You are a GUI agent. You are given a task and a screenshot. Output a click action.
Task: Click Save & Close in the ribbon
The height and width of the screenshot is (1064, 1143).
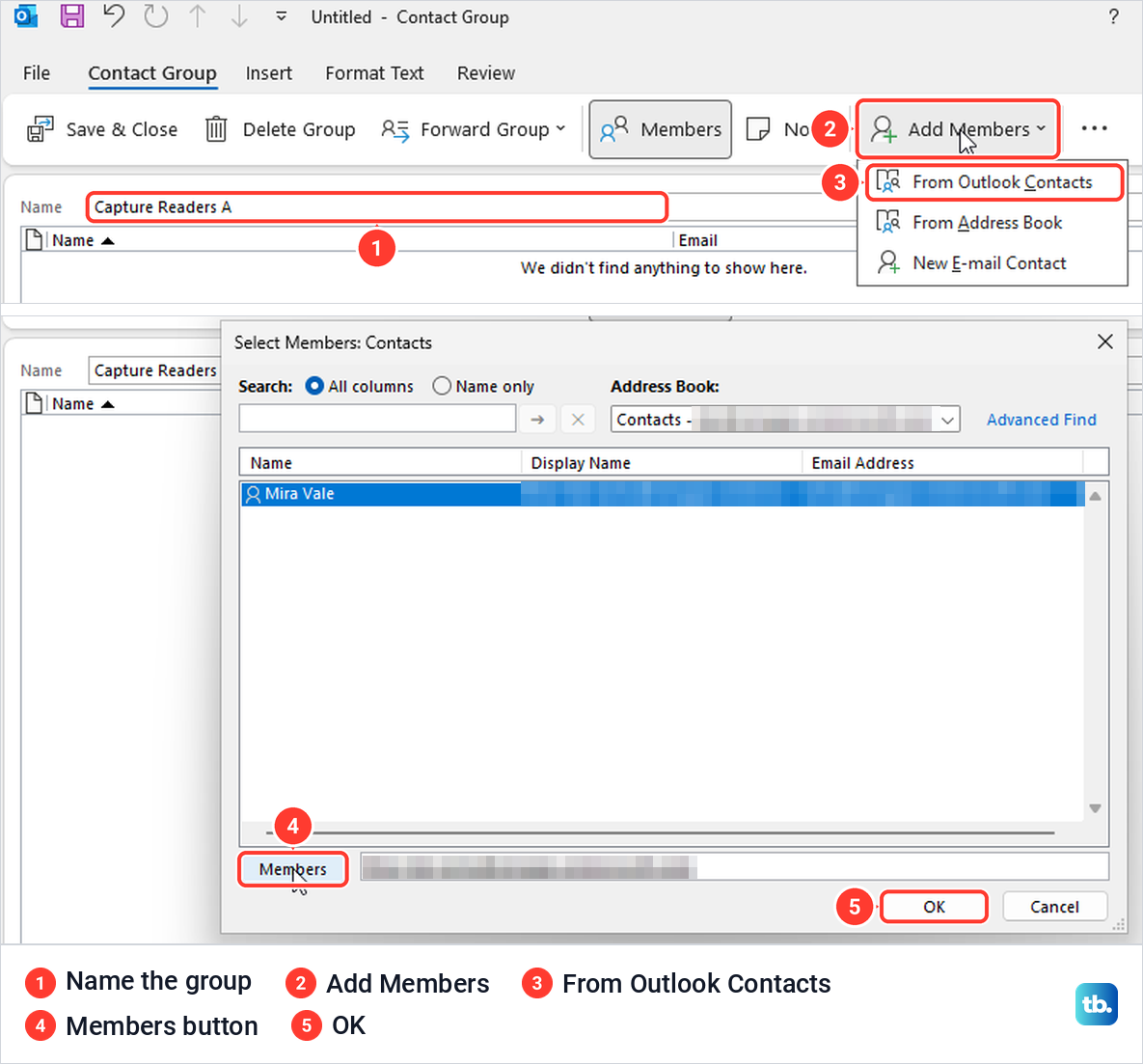(x=102, y=129)
